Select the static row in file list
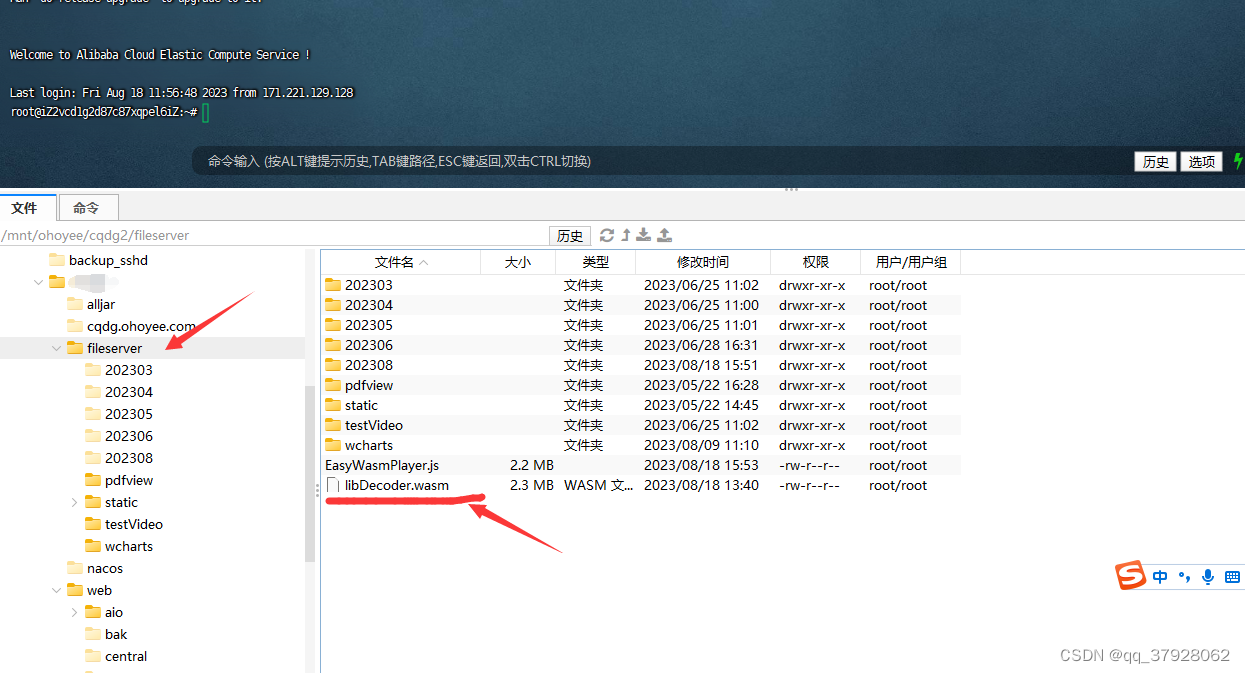Image resolution: width=1245 pixels, height=673 pixels. coord(641,405)
